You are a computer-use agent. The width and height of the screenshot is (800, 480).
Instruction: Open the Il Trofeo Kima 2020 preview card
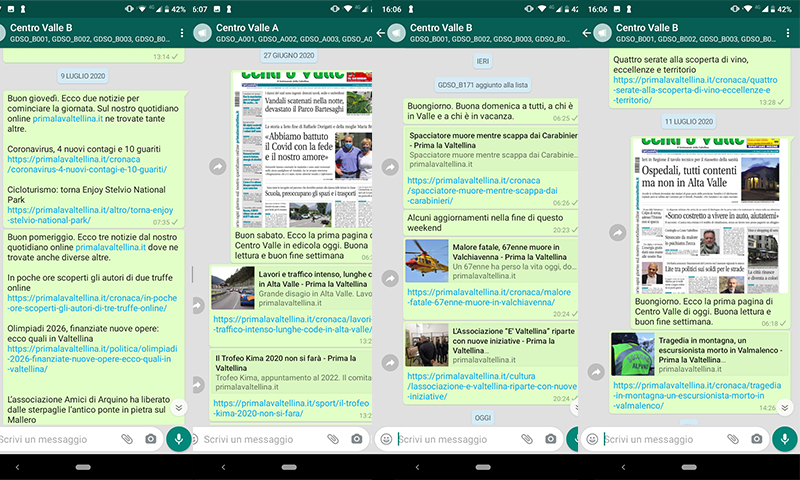292,374
